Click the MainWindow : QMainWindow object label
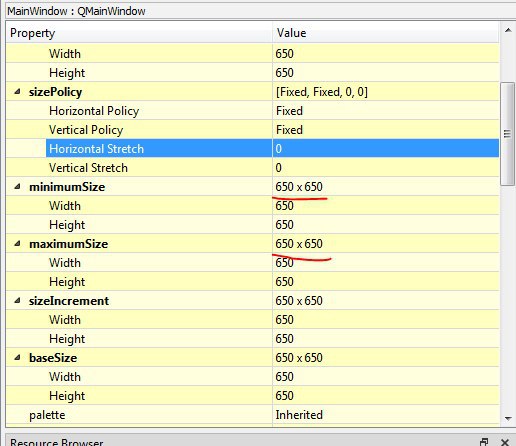This screenshot has width=516, height=446. [x=76, y=11]
